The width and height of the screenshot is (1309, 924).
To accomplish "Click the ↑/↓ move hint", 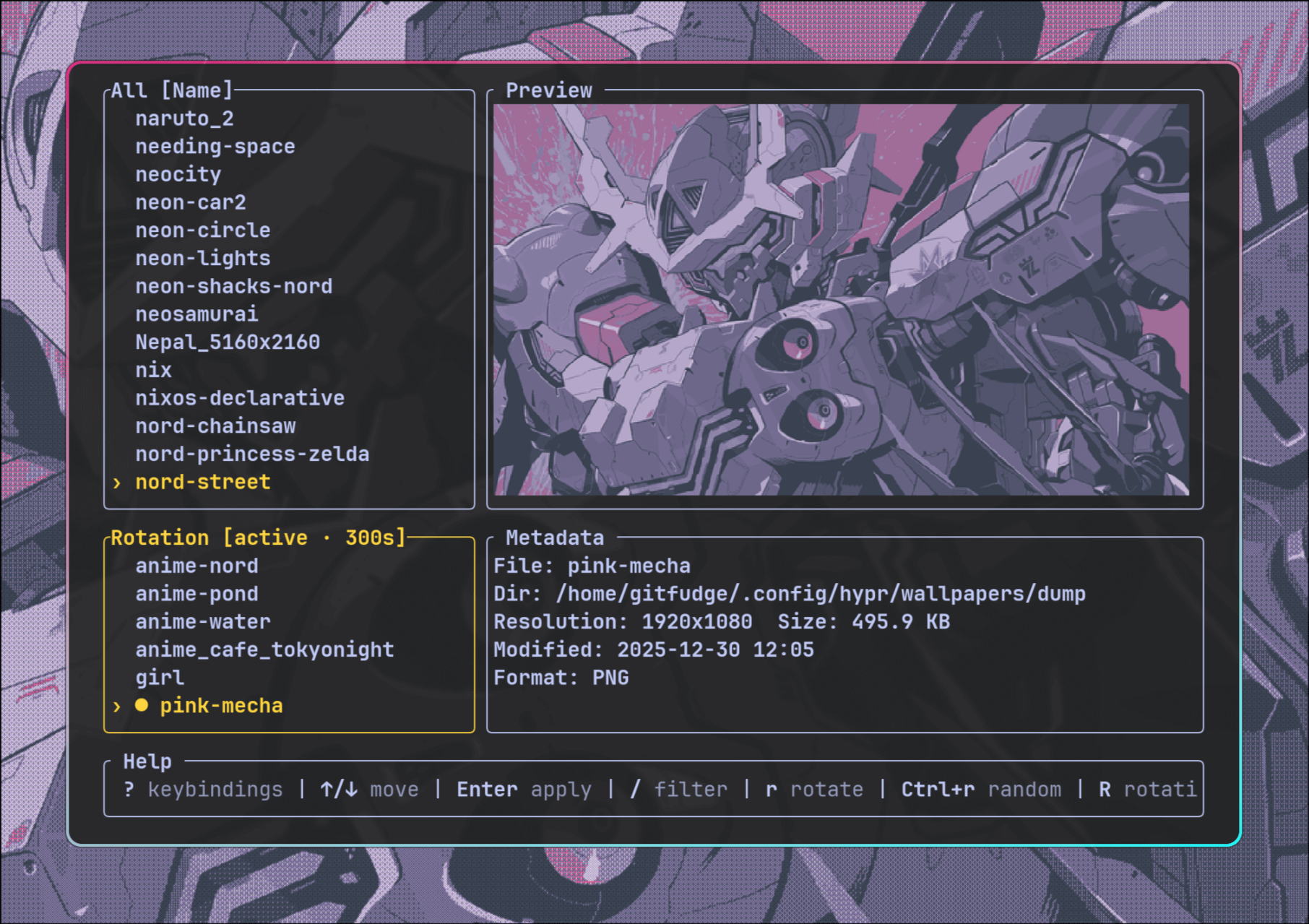I will click(x=370, y=790).
